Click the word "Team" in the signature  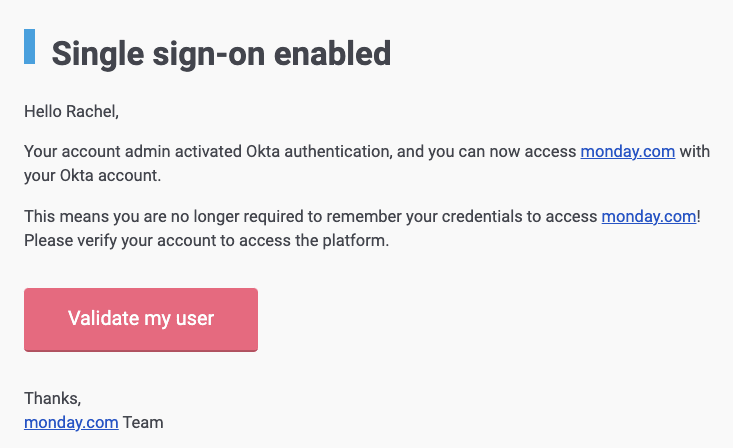pos(143,422)
